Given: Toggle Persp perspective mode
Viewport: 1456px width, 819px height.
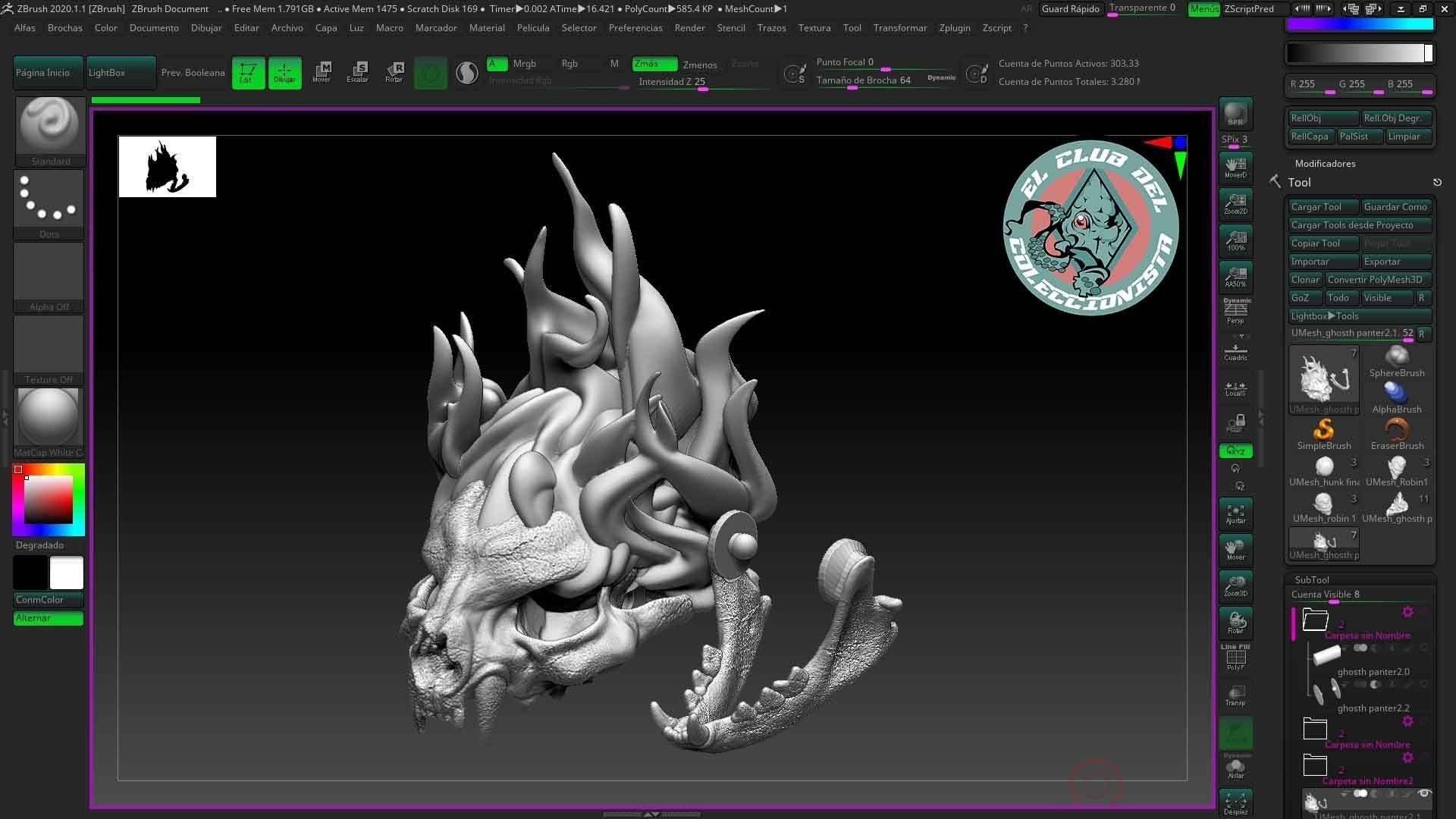Looking at the screenshot, I should tap(1235, 312).
